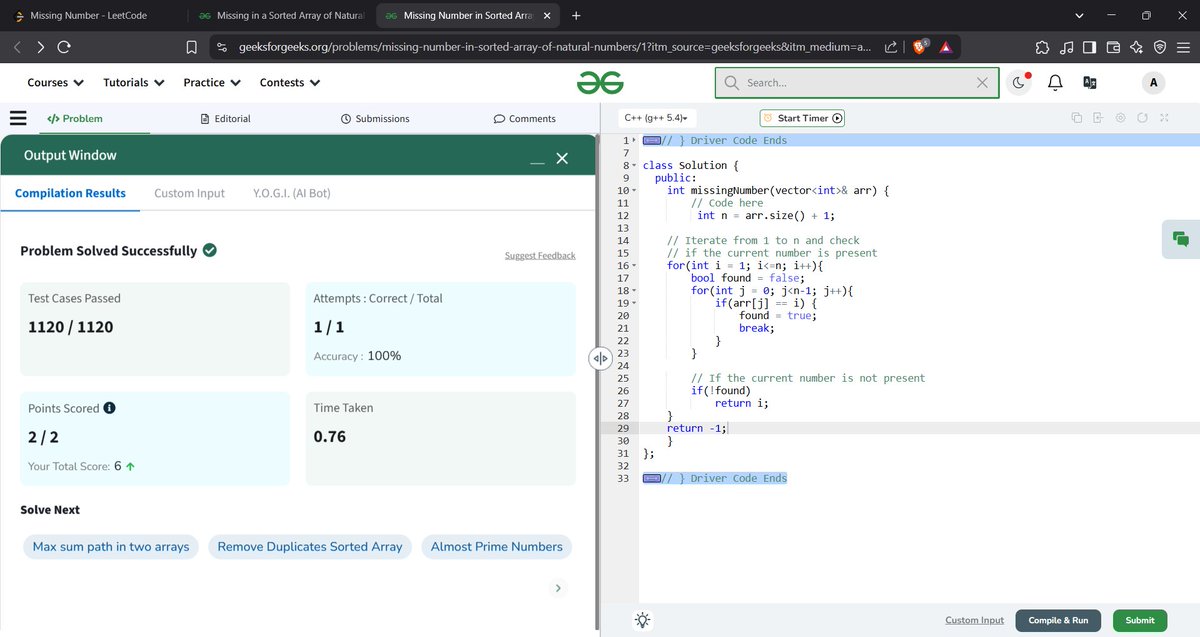
Task: Show more Solve Next suggestions with arrow
Action: (x=558, y=588)
